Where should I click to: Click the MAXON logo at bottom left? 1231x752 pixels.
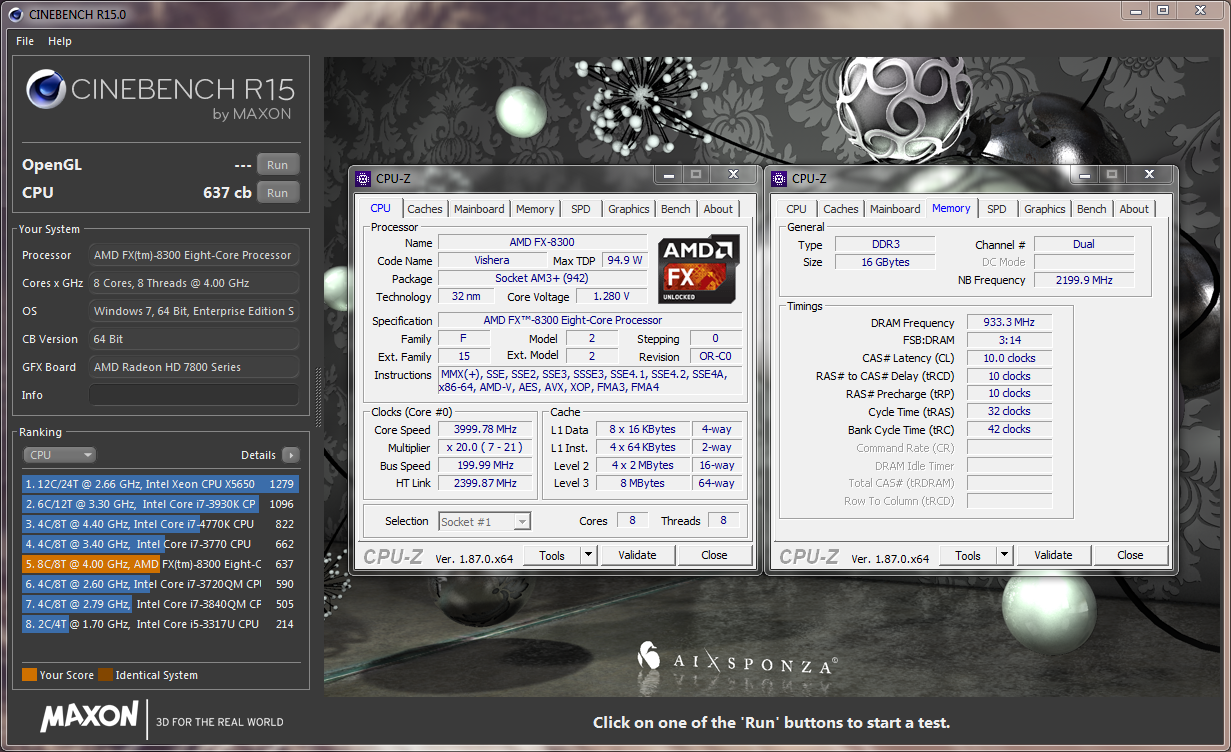89,717
